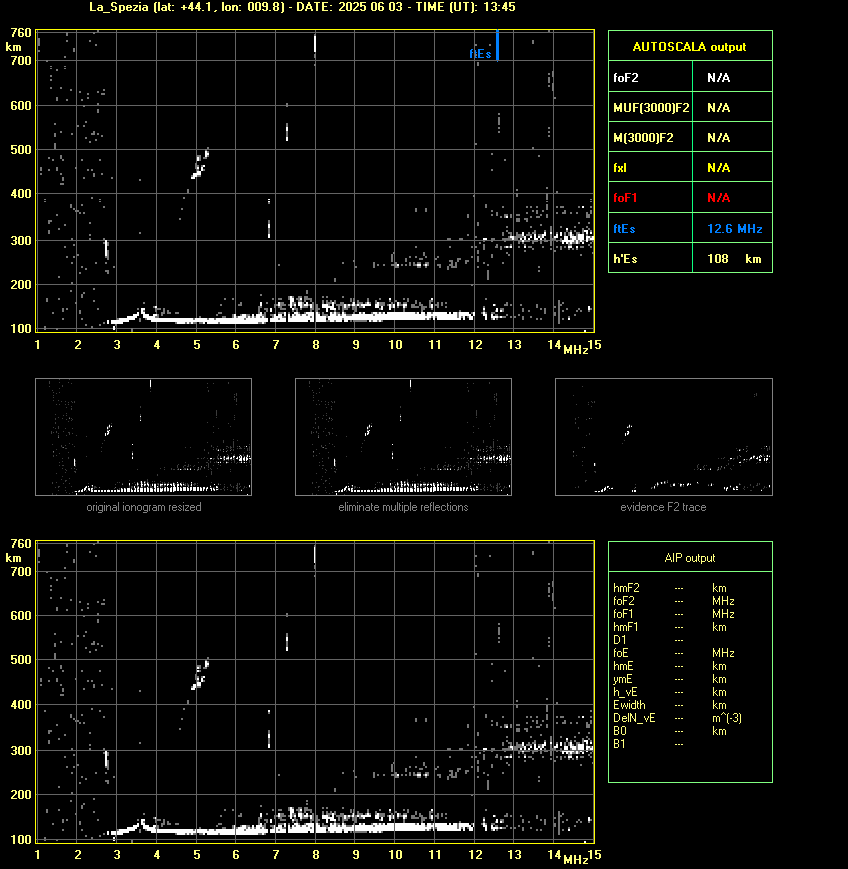Screen dimensions: 848x869
Task: Click the MHz axis label under the lower ionogram
Action: (x=575, y=860)
